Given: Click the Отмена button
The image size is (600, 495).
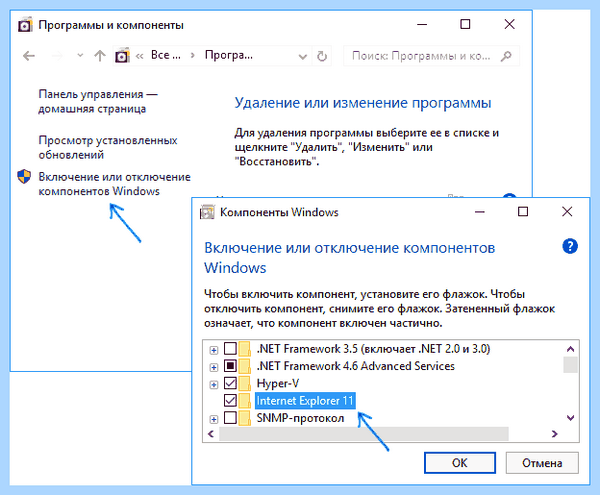Looking at the screenshot, I should [x=542, y=463].
